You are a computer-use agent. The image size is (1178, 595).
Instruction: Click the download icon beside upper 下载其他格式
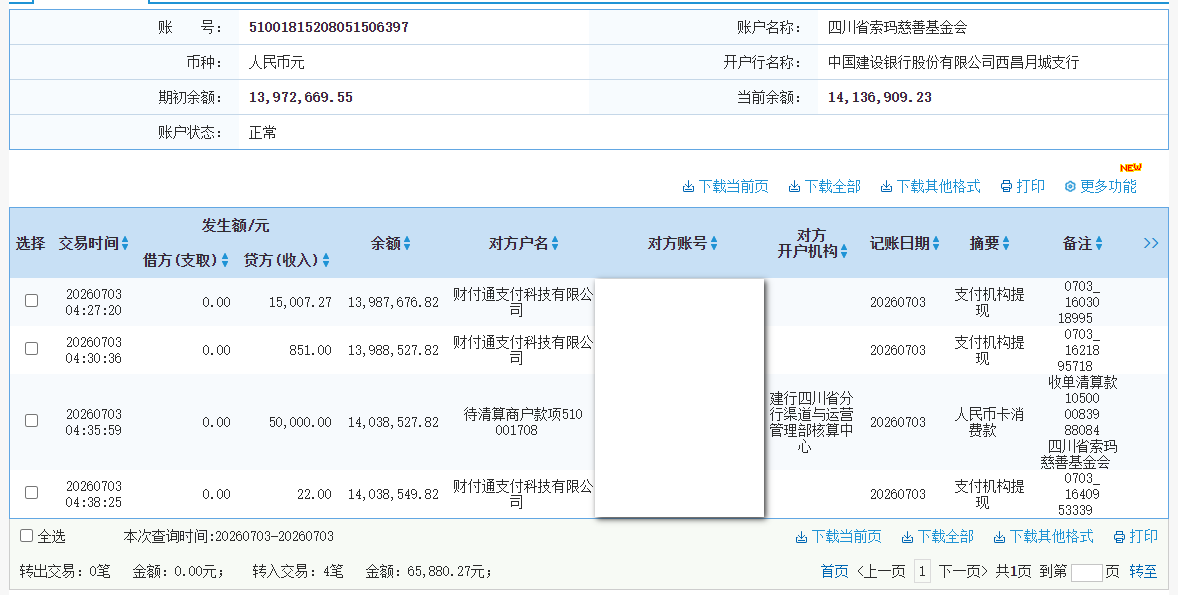887,187
